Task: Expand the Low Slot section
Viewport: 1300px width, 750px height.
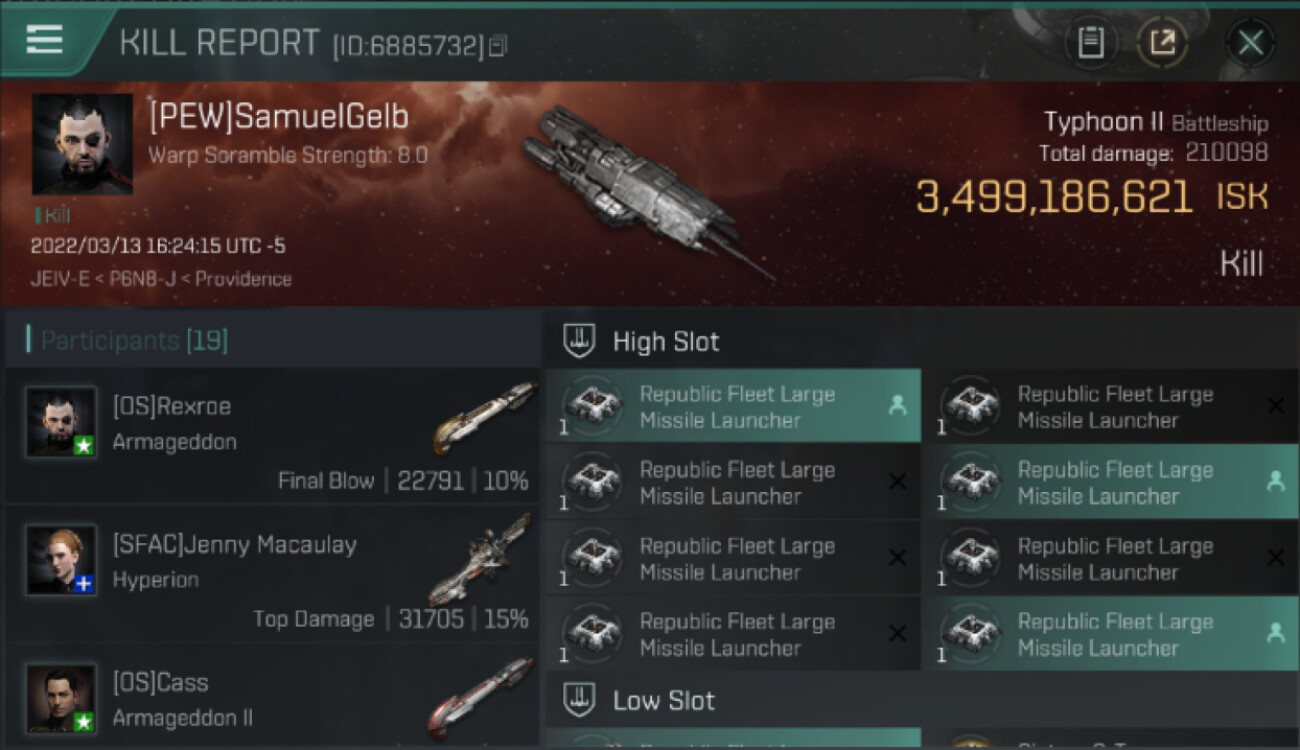Action: pyautogui.click(x=664, y=700)
